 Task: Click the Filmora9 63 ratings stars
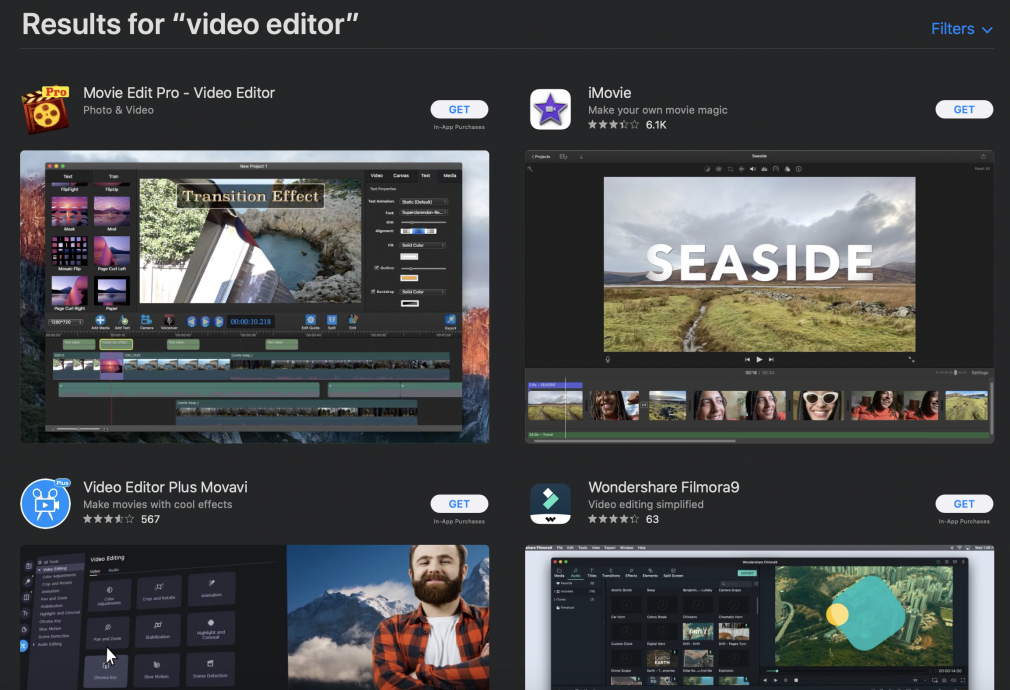[613, 519]
